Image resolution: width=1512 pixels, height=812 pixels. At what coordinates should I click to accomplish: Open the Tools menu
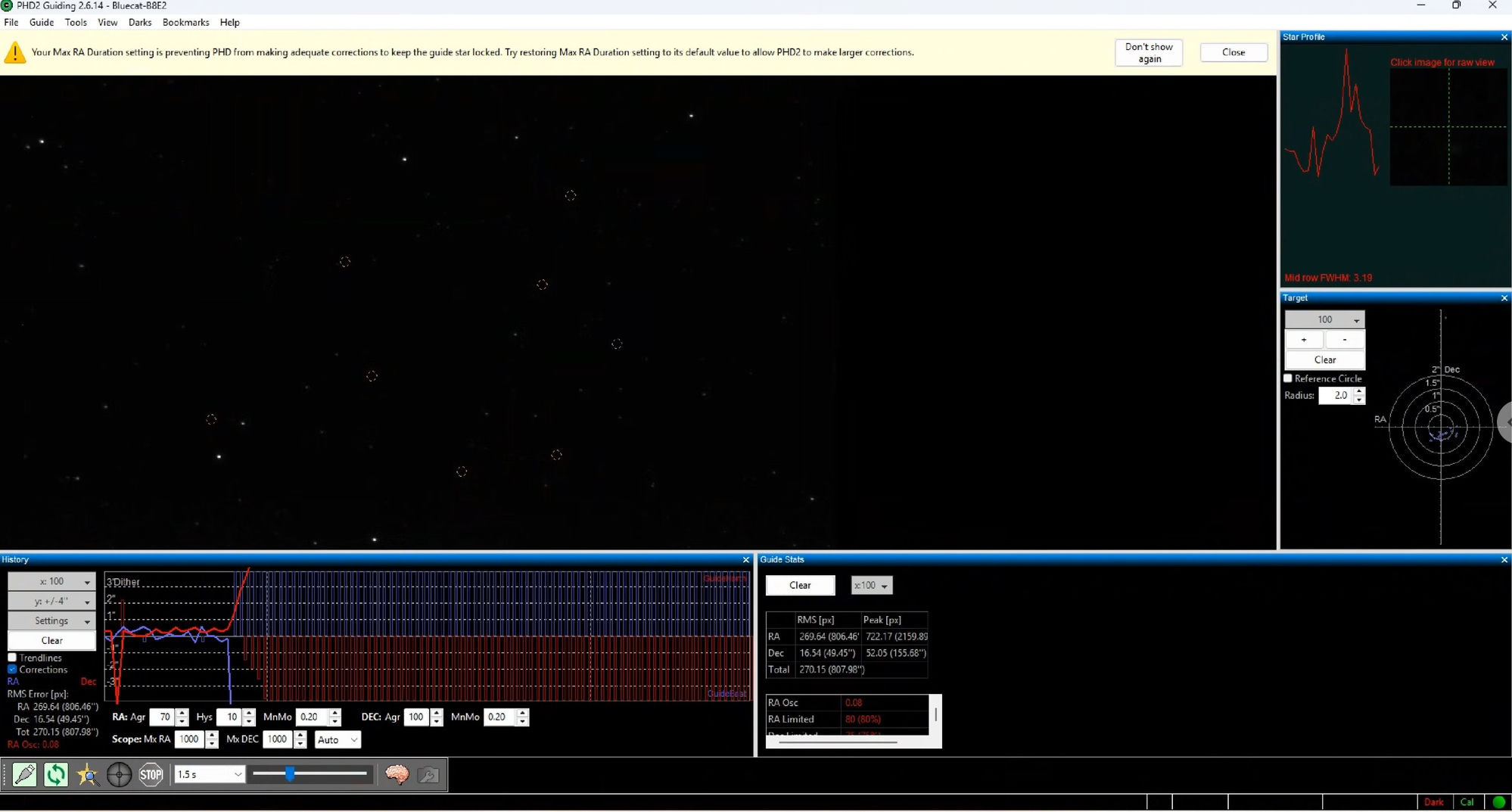(x=76, y=22)
